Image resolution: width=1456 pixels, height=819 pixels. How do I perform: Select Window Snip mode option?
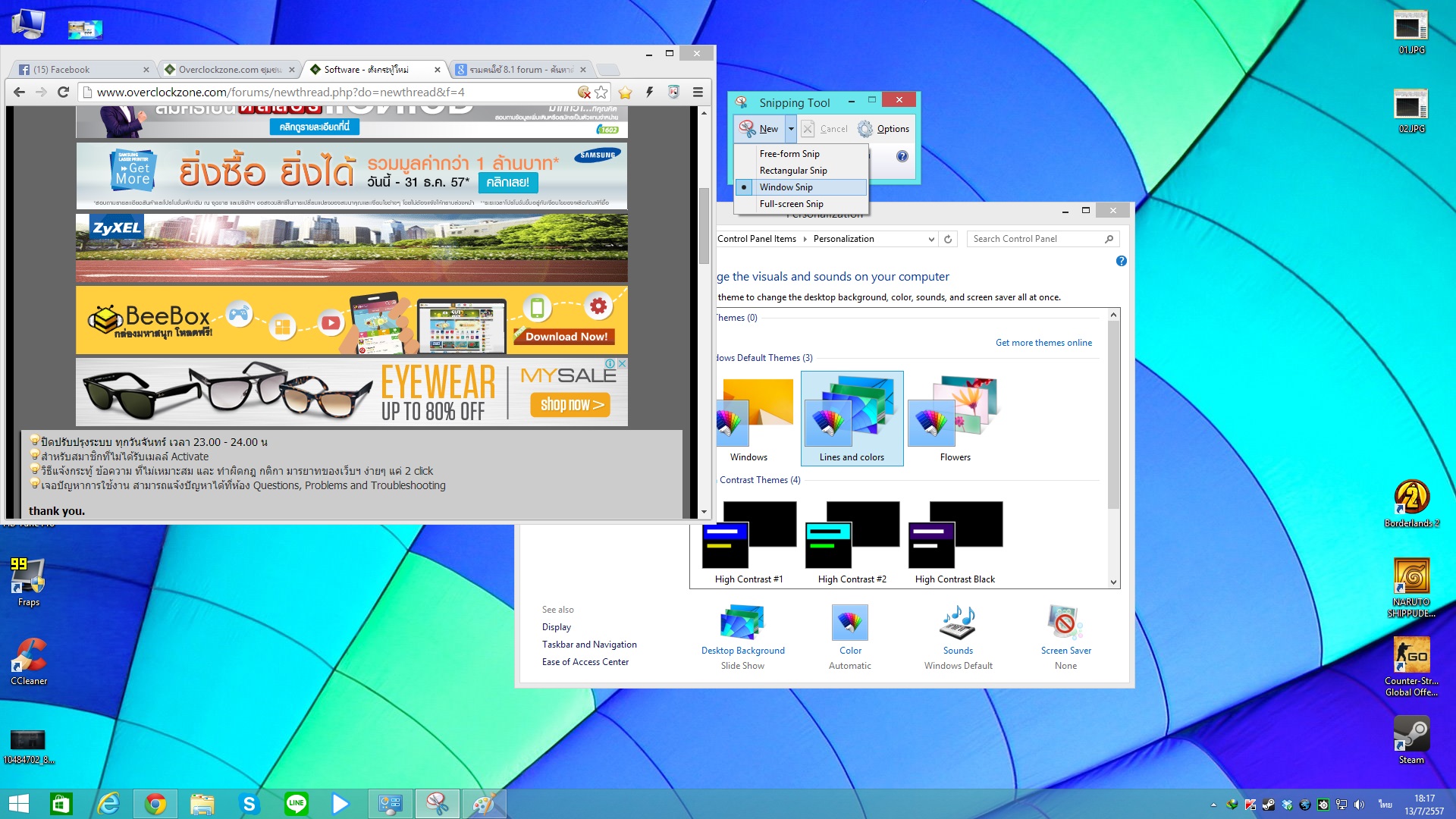786,187
